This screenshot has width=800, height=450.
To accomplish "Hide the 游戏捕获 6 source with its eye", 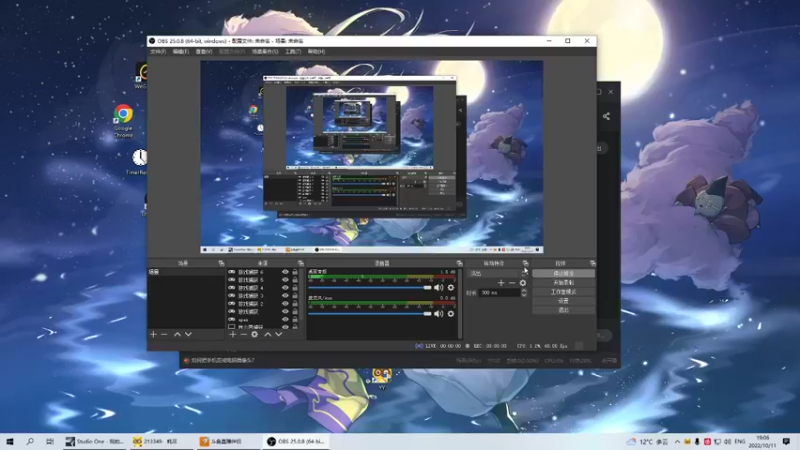I will point(285,272).
